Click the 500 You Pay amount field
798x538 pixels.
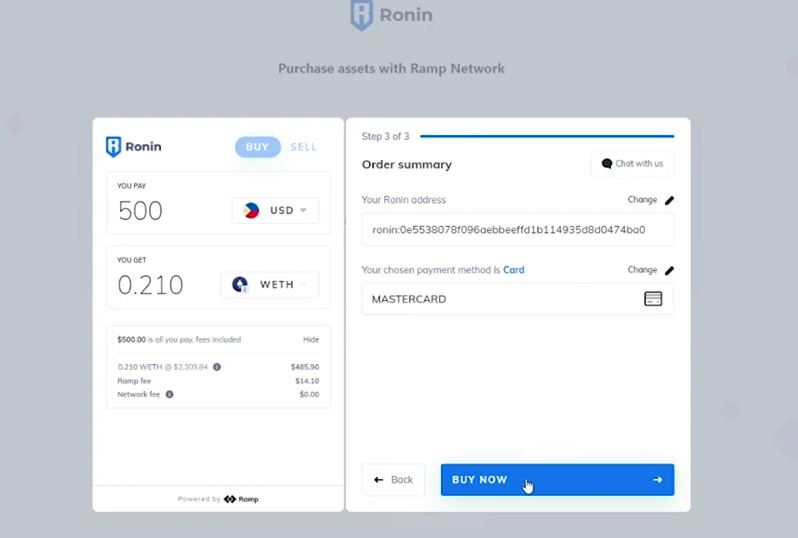140,210
